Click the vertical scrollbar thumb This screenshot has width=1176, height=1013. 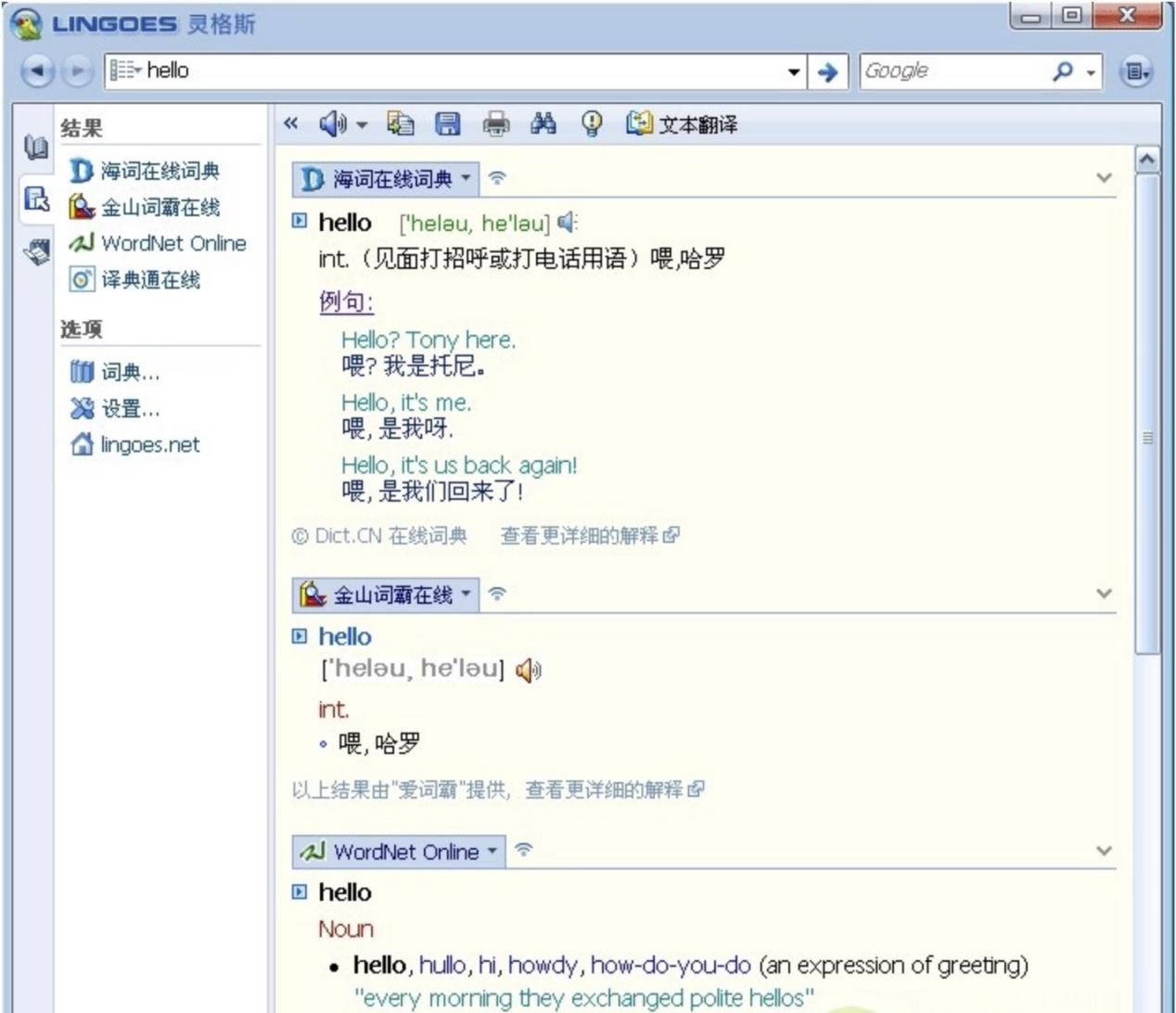tap(1148, 414)
